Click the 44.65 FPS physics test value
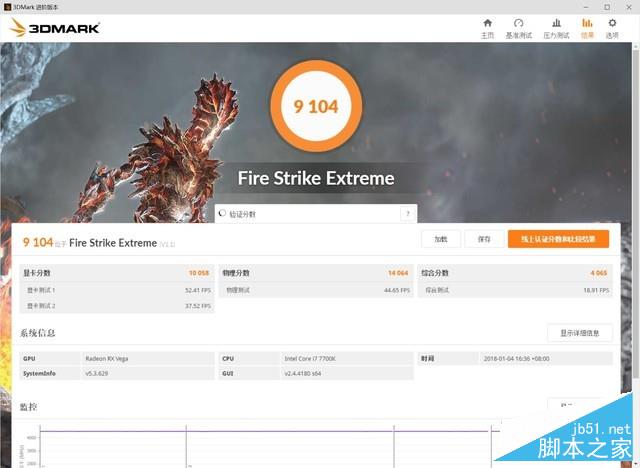The width and height of the screenshot is (640, 468). tap(397, 290)
